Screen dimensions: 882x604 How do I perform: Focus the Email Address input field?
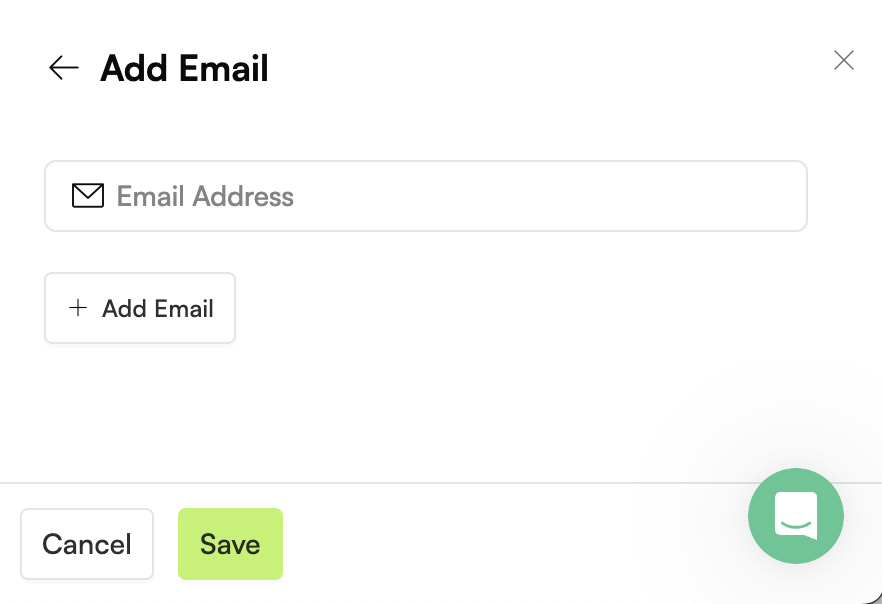click(426, 196)
